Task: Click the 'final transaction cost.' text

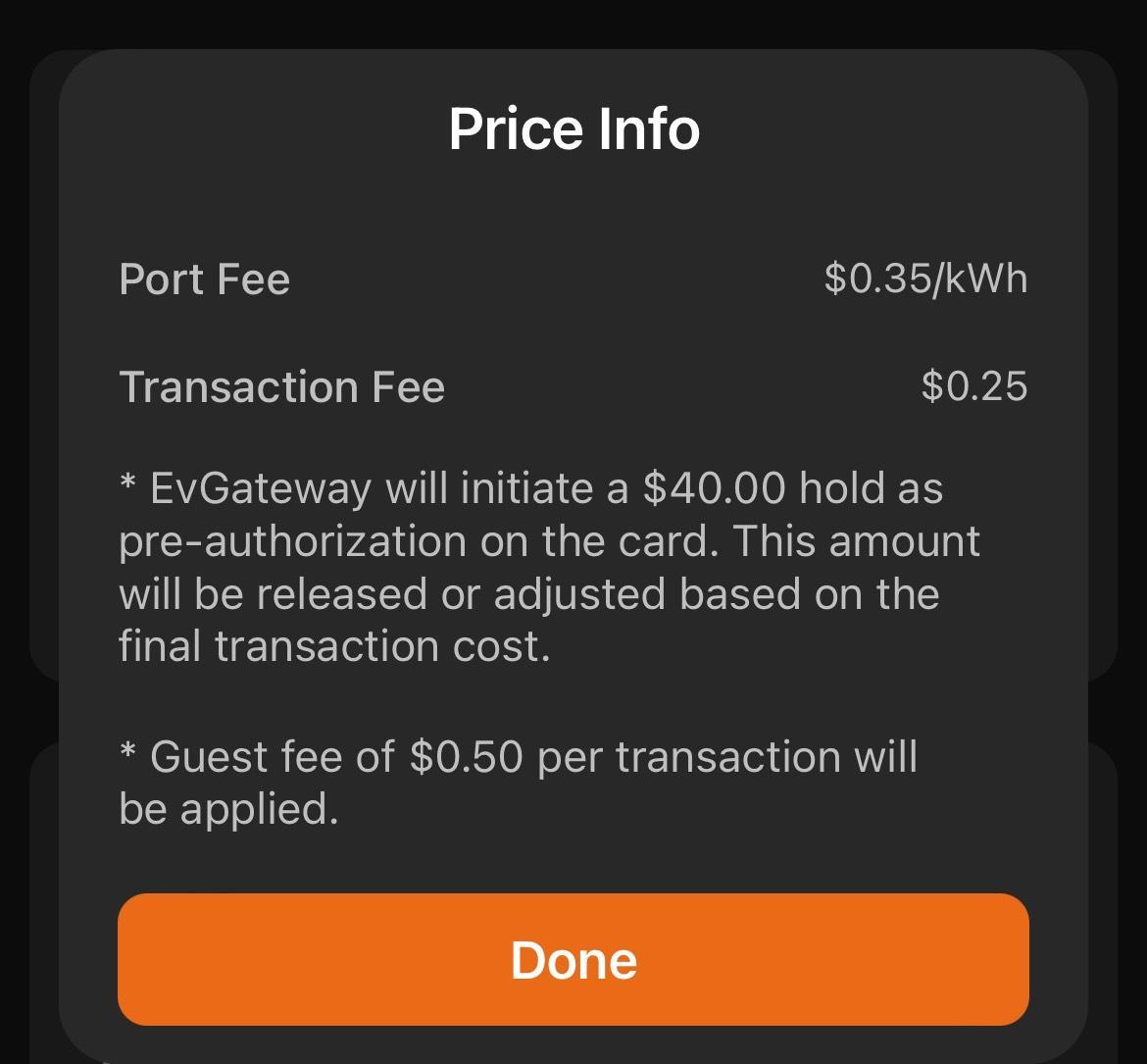Action: (x=333, y=647)
